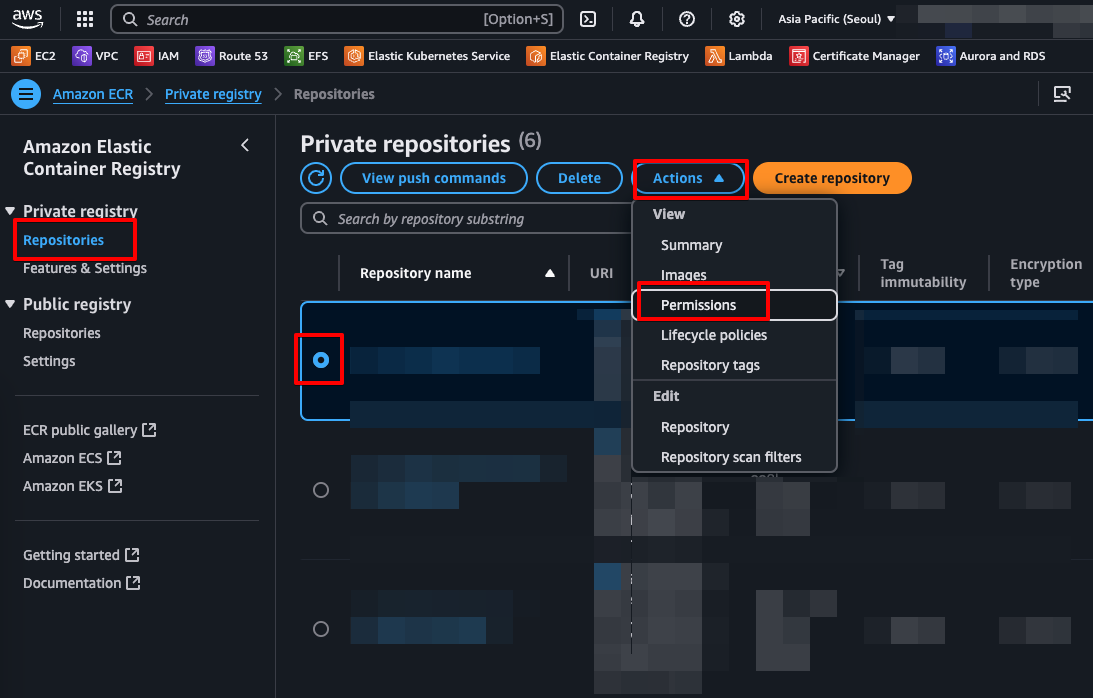The width and height of the screenshot is (1093, 698).
Task: Open the VPC shortcut in favorites bar
Action: 95,56
